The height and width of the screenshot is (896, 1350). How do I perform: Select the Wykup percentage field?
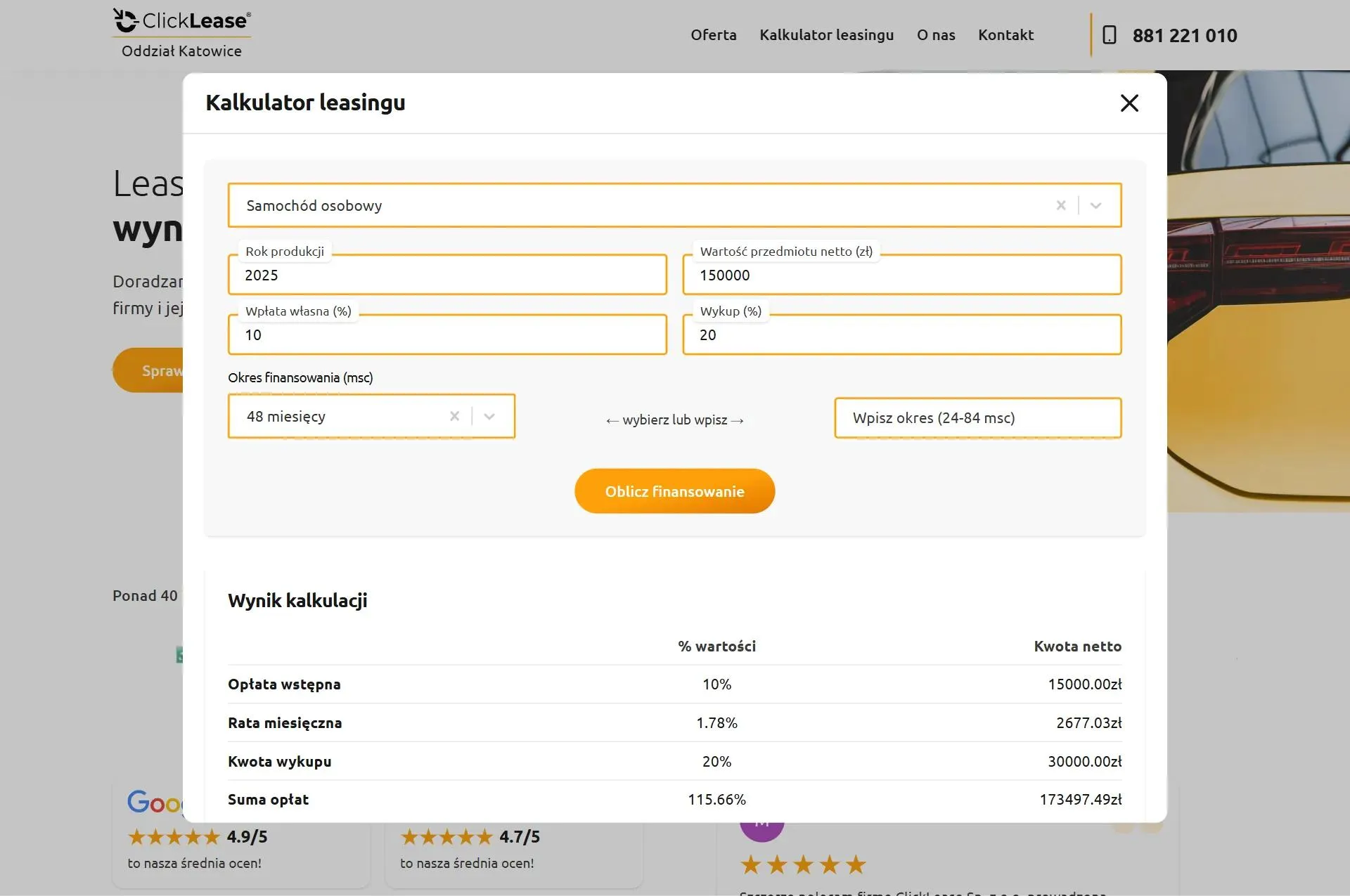901,335
